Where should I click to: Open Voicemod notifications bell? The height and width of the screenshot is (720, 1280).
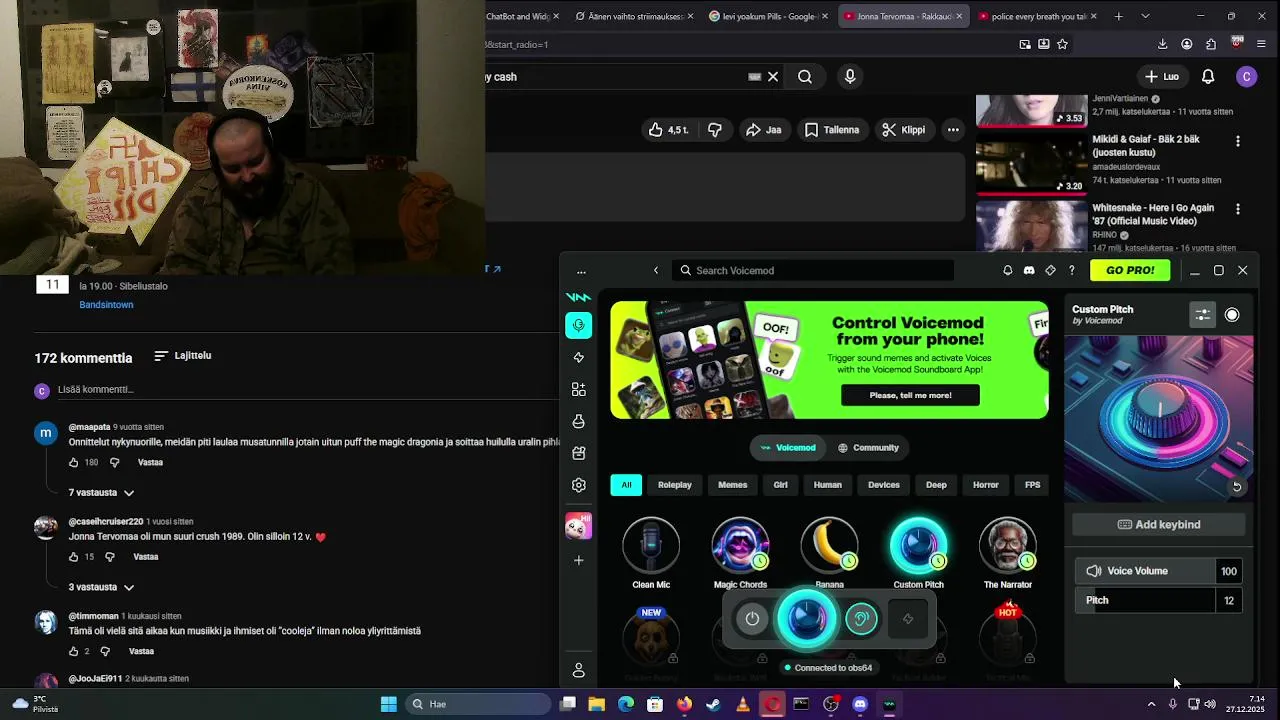coord(1007,270)
